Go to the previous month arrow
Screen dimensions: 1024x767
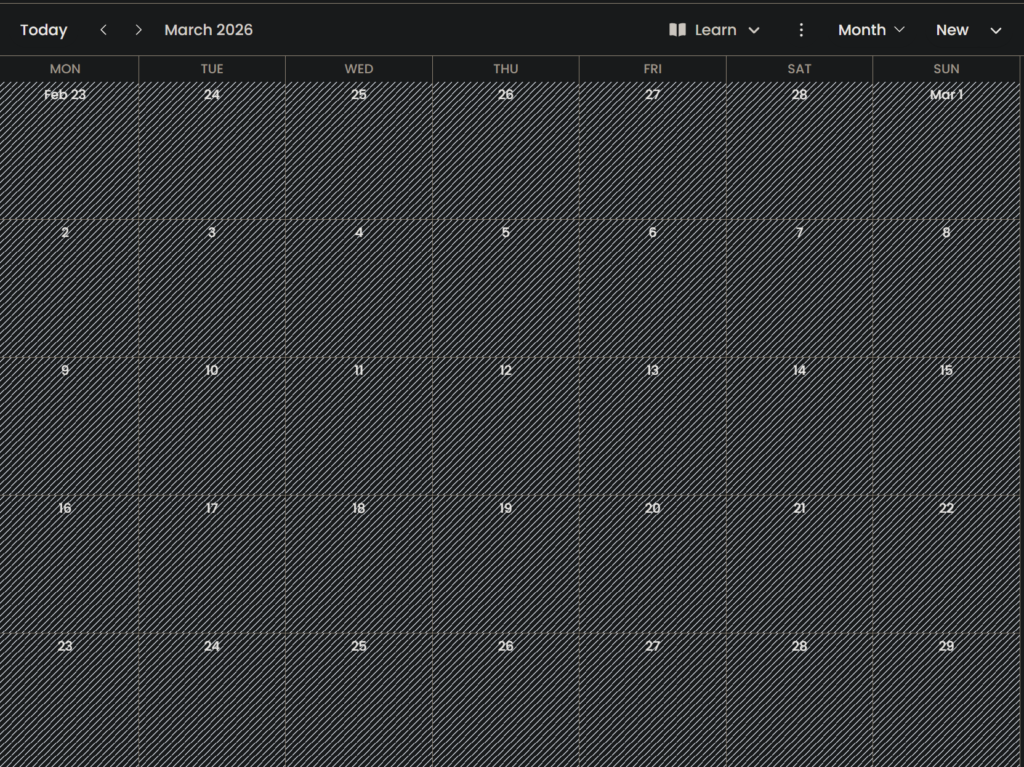pyautogui.click(x=103, y=30)
